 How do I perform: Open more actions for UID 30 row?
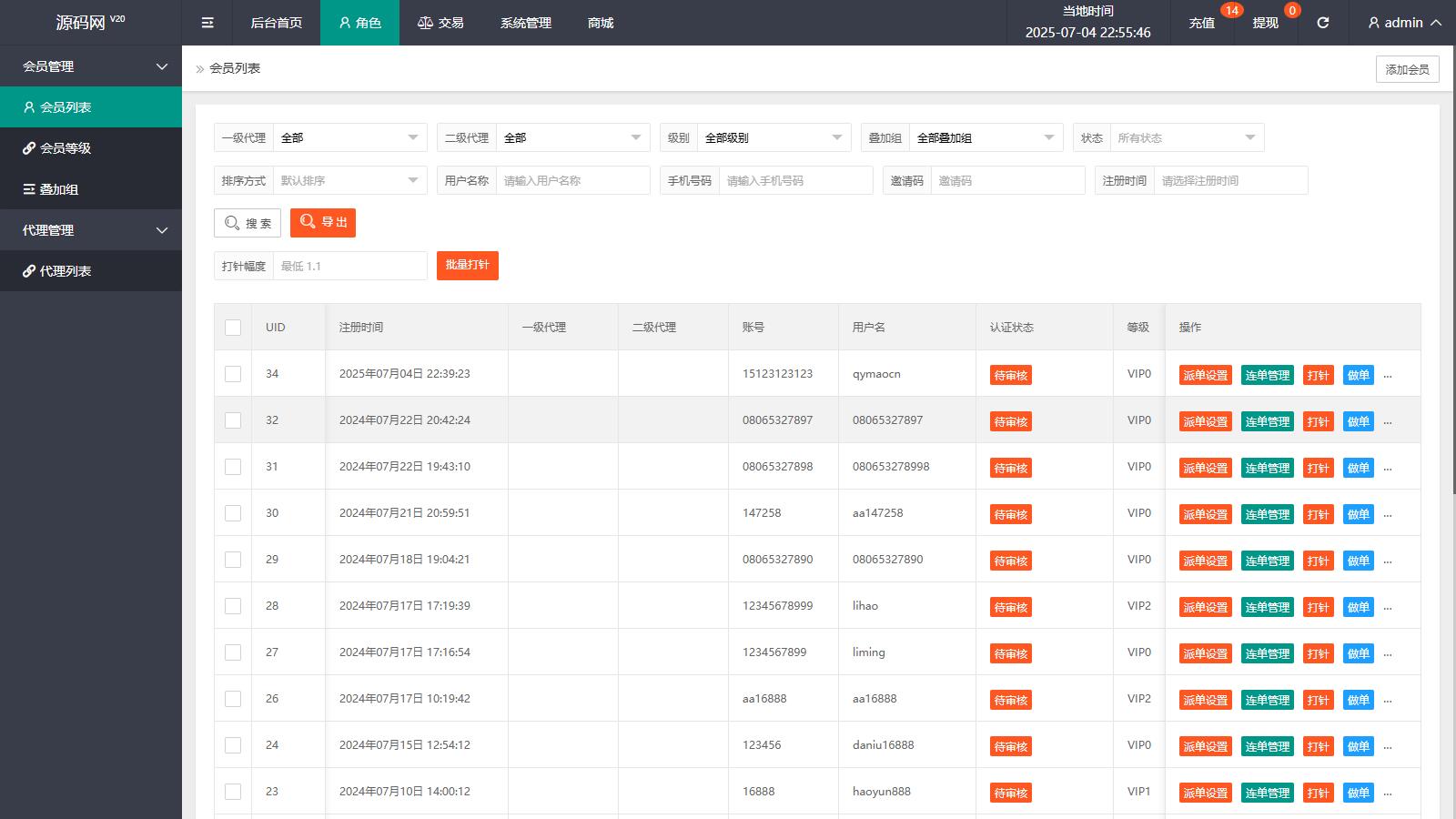pyautogui.click(x=1388, y=514)
